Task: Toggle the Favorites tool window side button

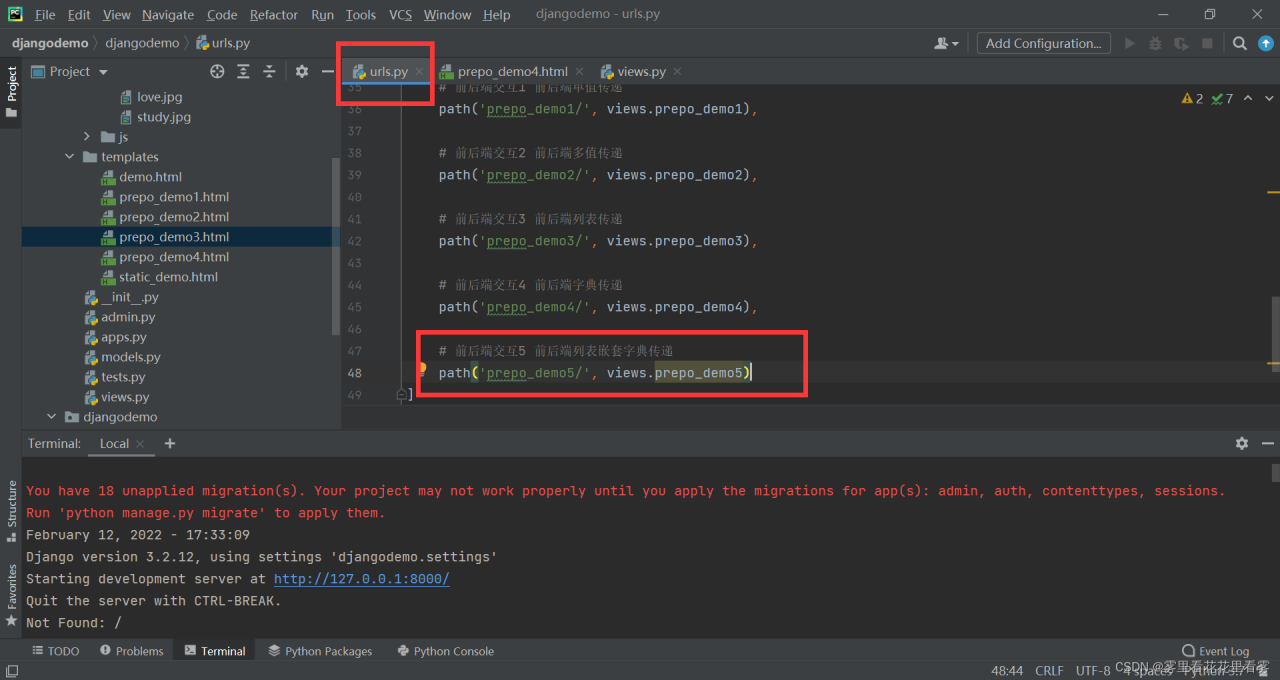Action: [x=12, y=594]
